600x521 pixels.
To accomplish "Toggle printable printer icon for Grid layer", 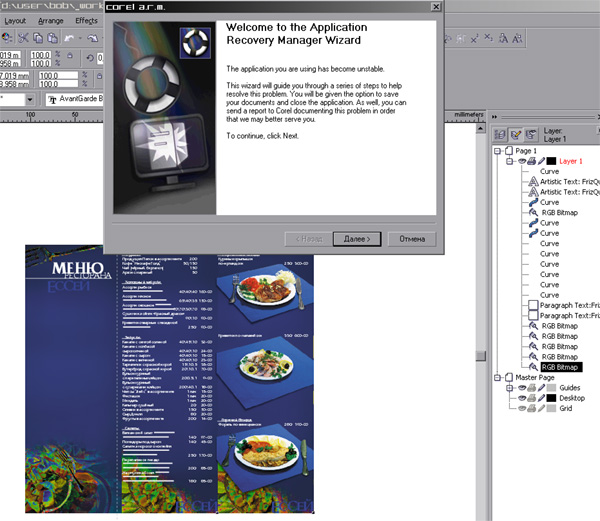I will pyautogui.click(x=532, y=409).
